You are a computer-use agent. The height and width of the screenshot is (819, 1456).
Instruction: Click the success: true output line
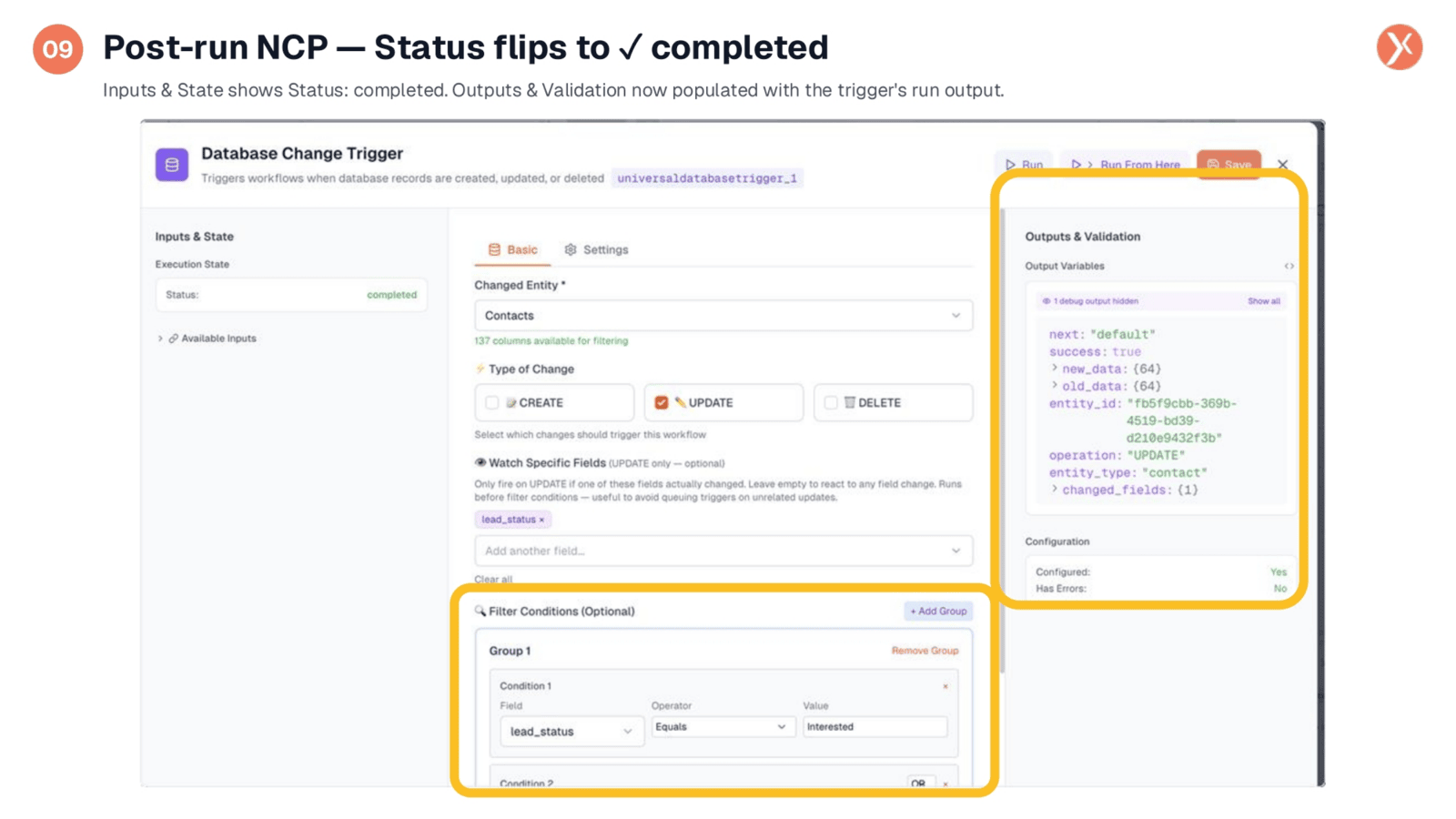[x=1095, y=351]
